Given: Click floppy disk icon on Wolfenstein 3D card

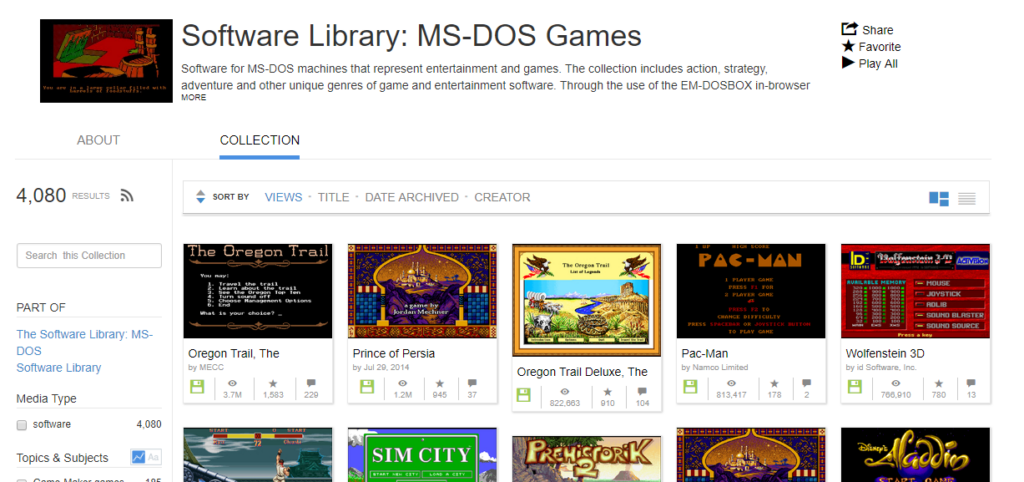Looking at the screenshot, I should click(855, 387).
